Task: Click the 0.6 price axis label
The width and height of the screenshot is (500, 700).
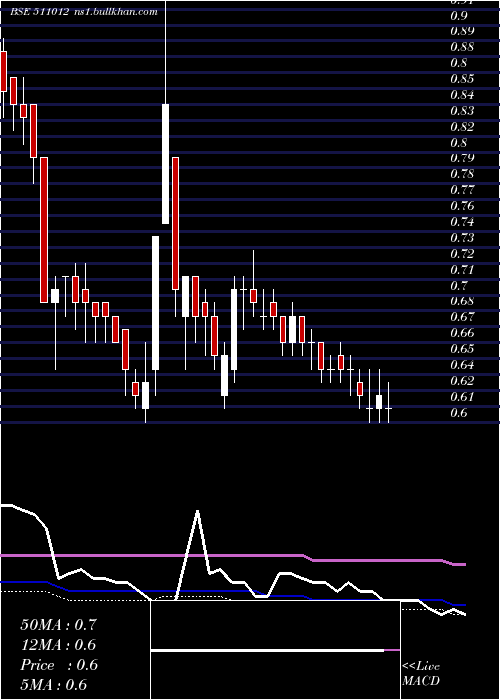Action: coord(458,413)
